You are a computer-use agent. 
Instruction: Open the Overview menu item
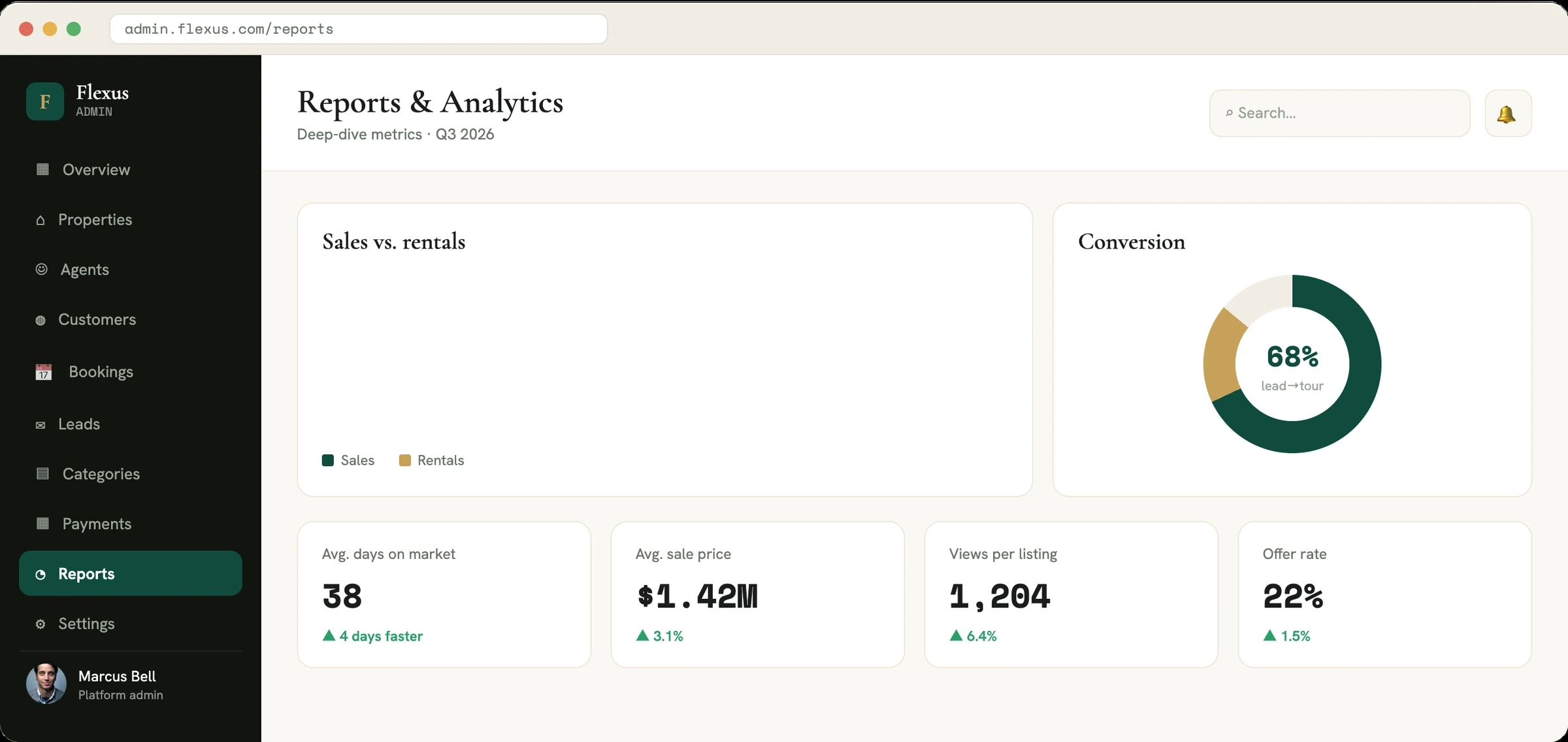coord(131,169)
